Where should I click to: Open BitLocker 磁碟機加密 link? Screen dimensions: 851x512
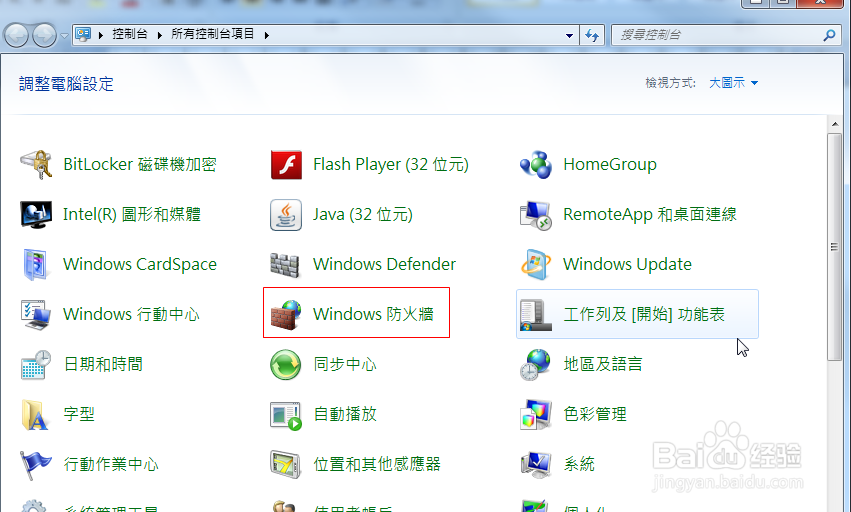(140, 165)
